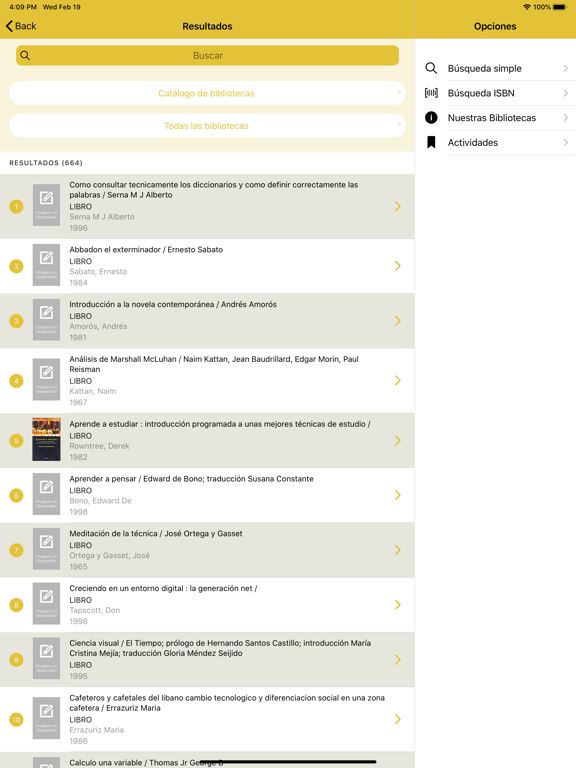The height and width of the screenshot is (768, 576).
Task: Open result 'Cafeteros y cafetales del libano'
Action: point(207,720)
